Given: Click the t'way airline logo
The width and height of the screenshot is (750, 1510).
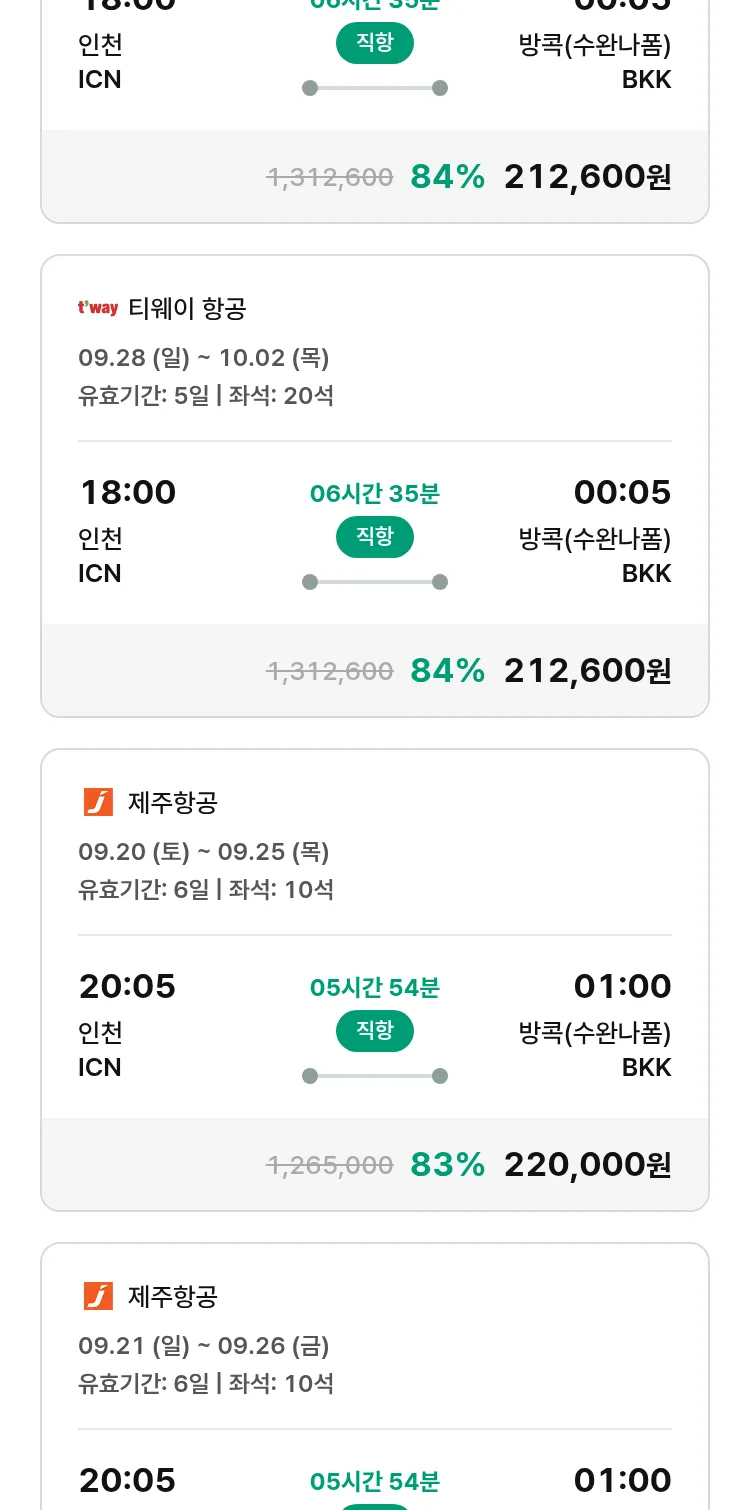Looking at the screenshot, I should (x=98, y=308).
